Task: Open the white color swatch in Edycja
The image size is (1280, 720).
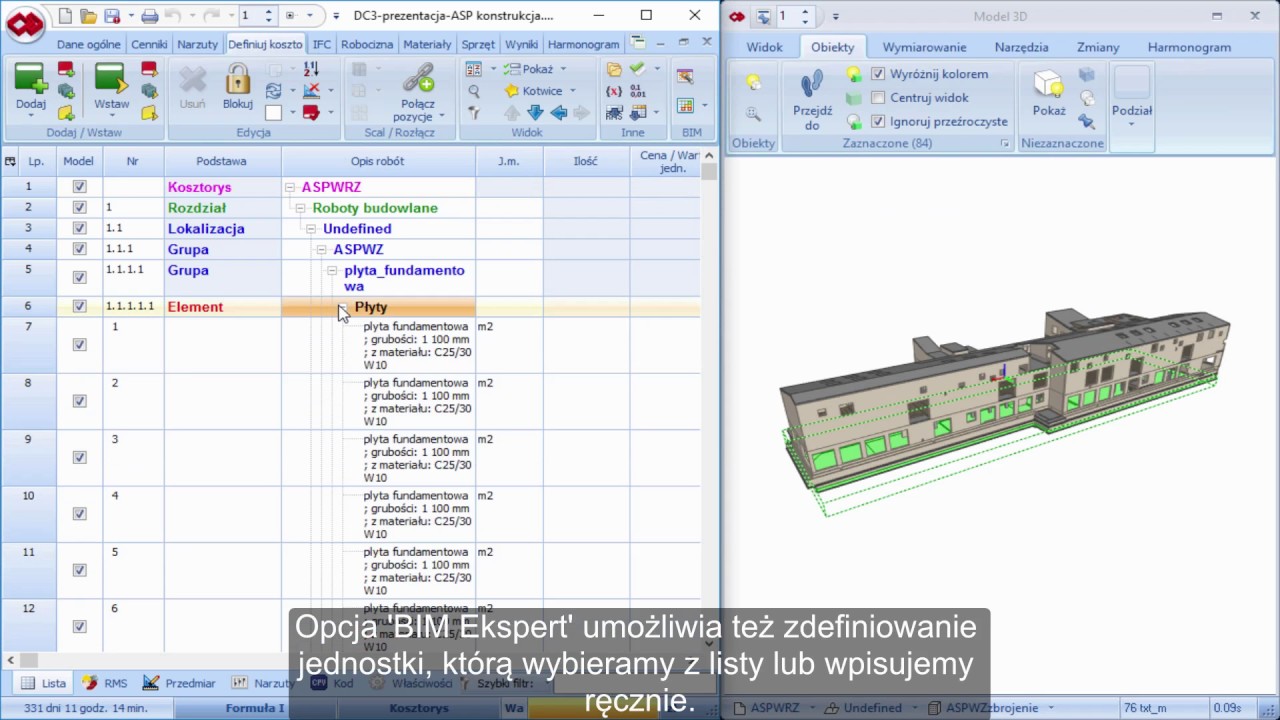Action: pyautogui.click(x=273, y=113)
